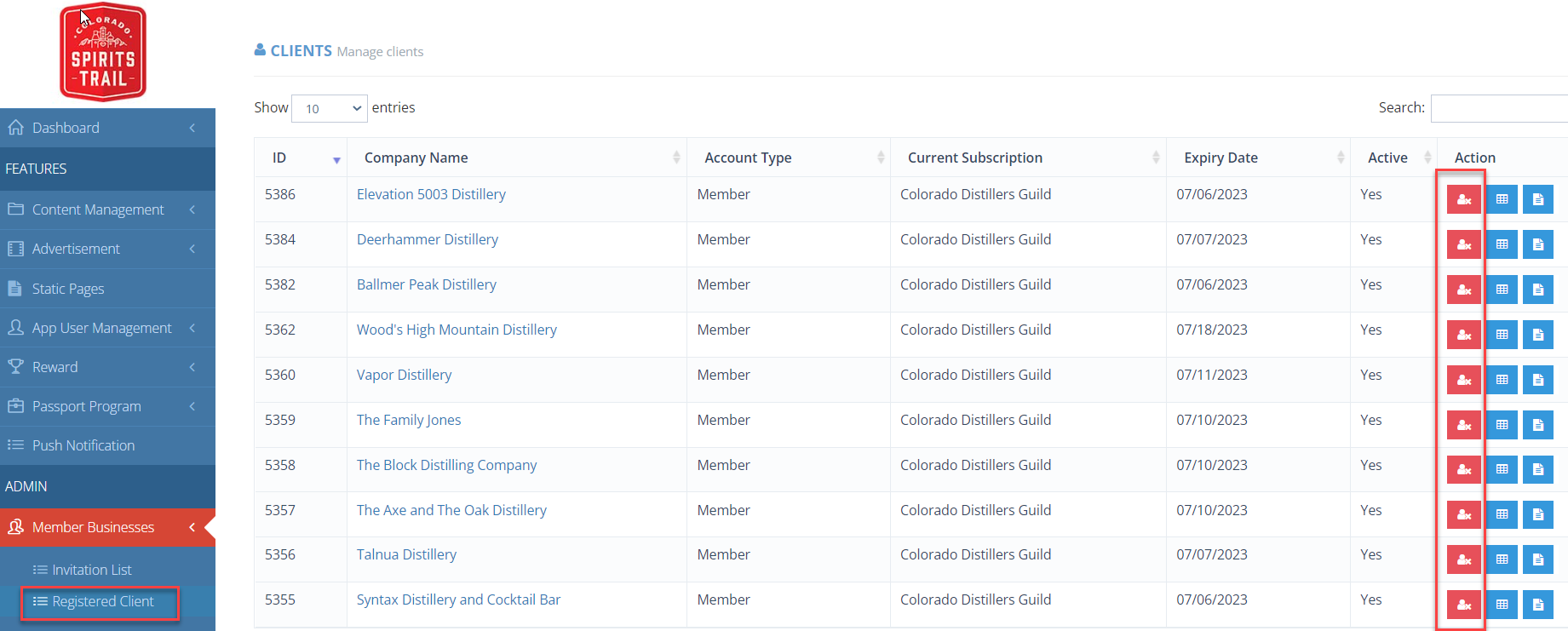This screenshot has width=1568, height=631.
Task: Click red user icon for Syntax Distillery row
Action: click(x=1463, y=605)
